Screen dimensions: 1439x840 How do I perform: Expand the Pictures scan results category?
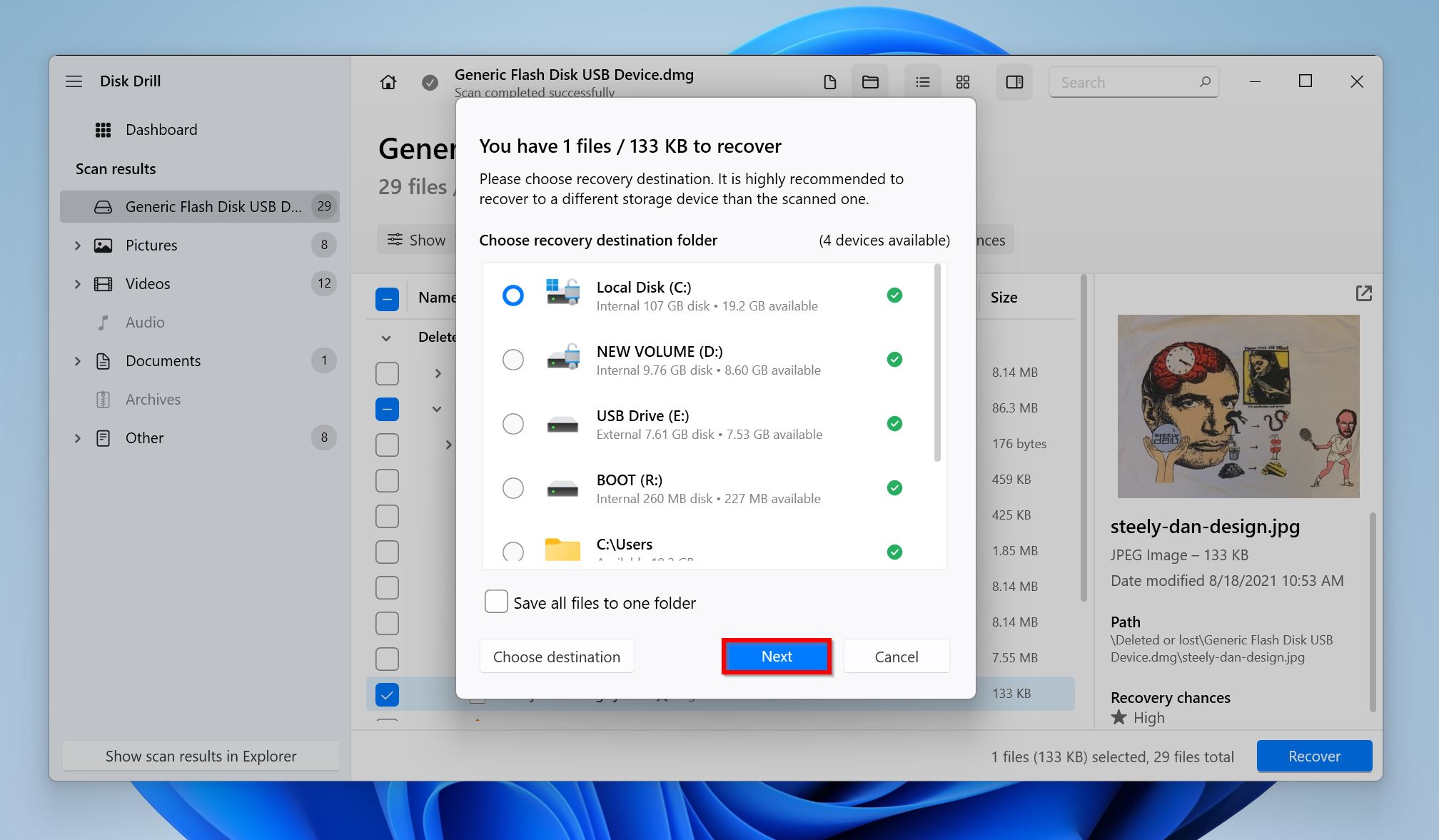78,244
